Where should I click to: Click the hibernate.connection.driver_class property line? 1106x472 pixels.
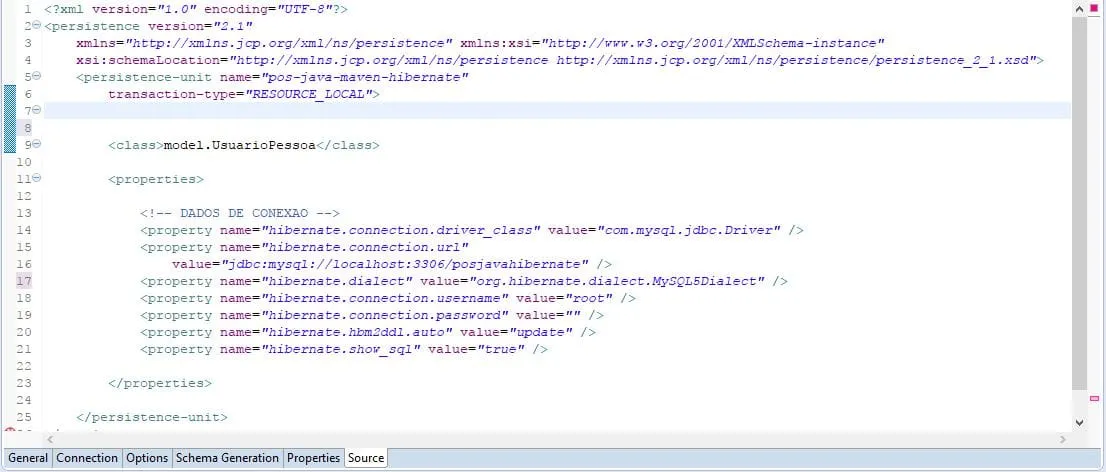(x=472, y=229)
